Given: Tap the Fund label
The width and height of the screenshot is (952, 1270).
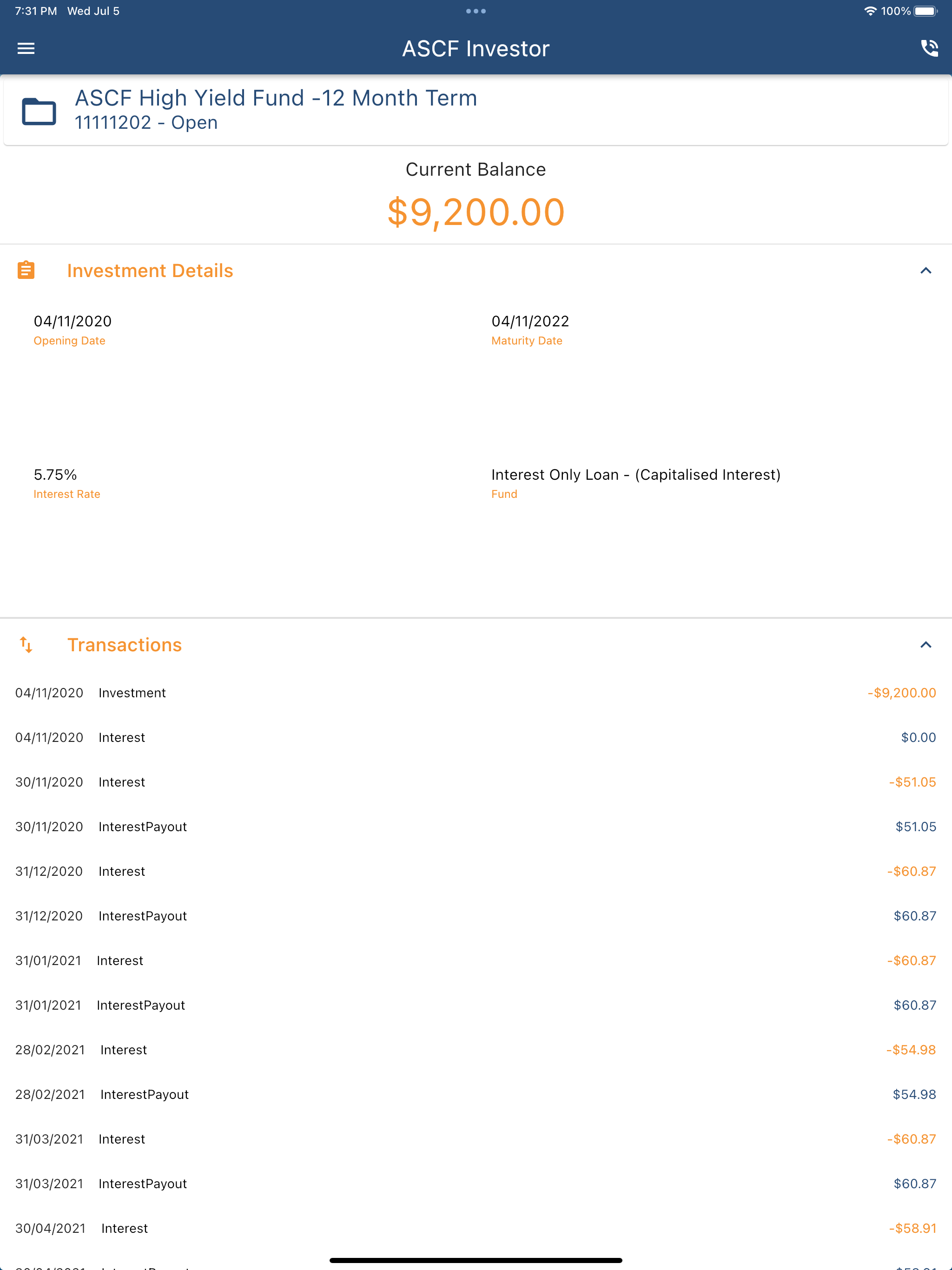Looking at the screenshot, I should 504,494.
